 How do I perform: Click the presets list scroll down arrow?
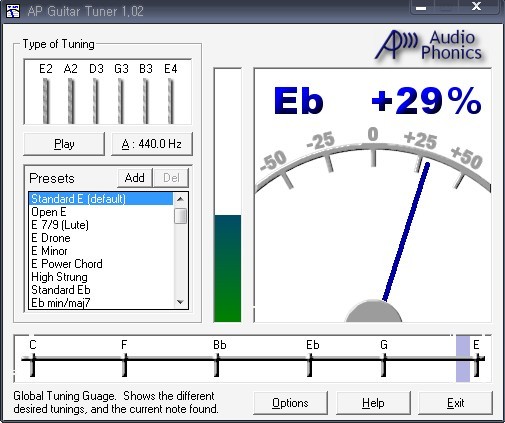180,302
